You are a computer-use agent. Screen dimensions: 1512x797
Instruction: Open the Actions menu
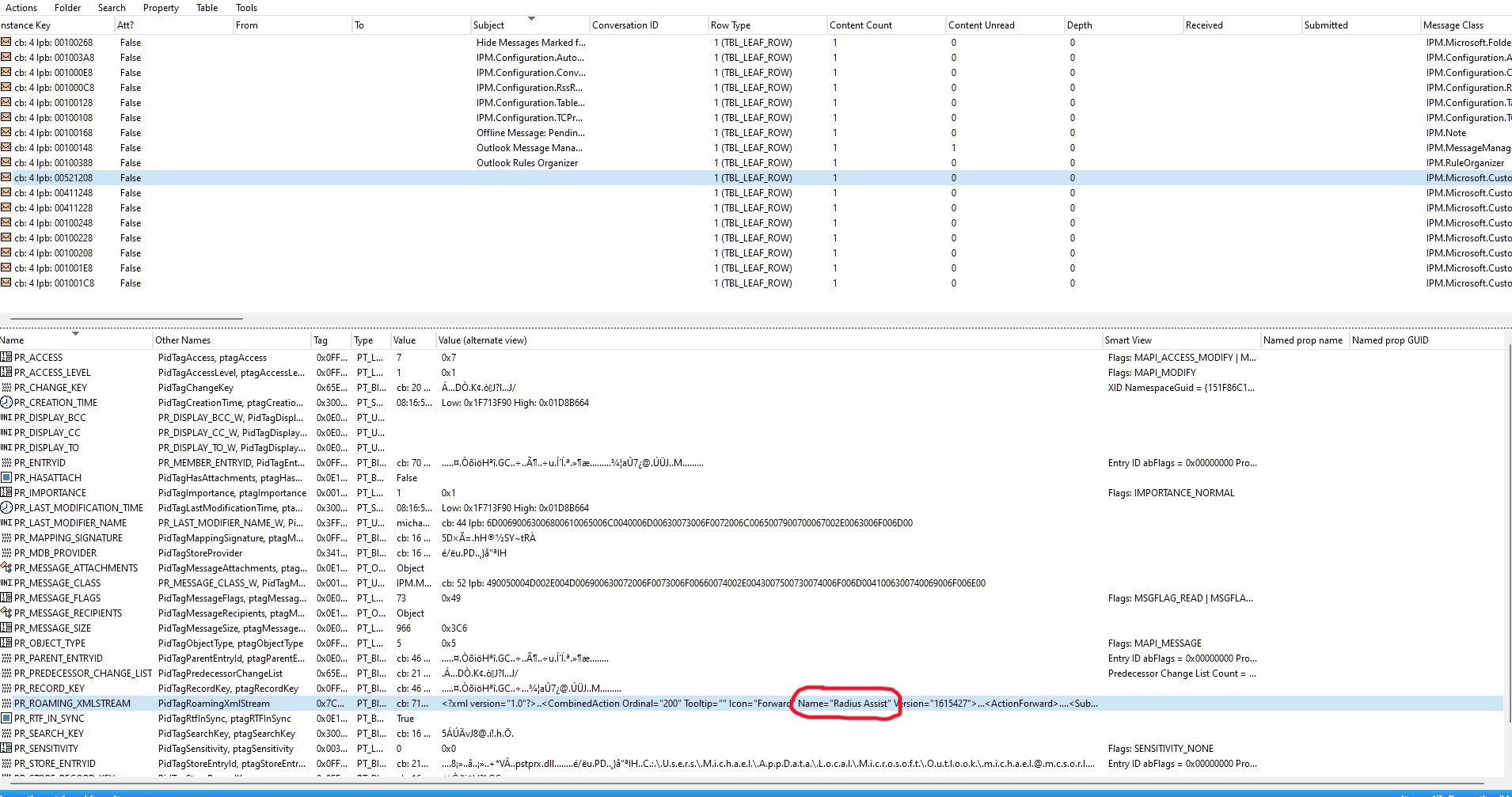(21, 7)
